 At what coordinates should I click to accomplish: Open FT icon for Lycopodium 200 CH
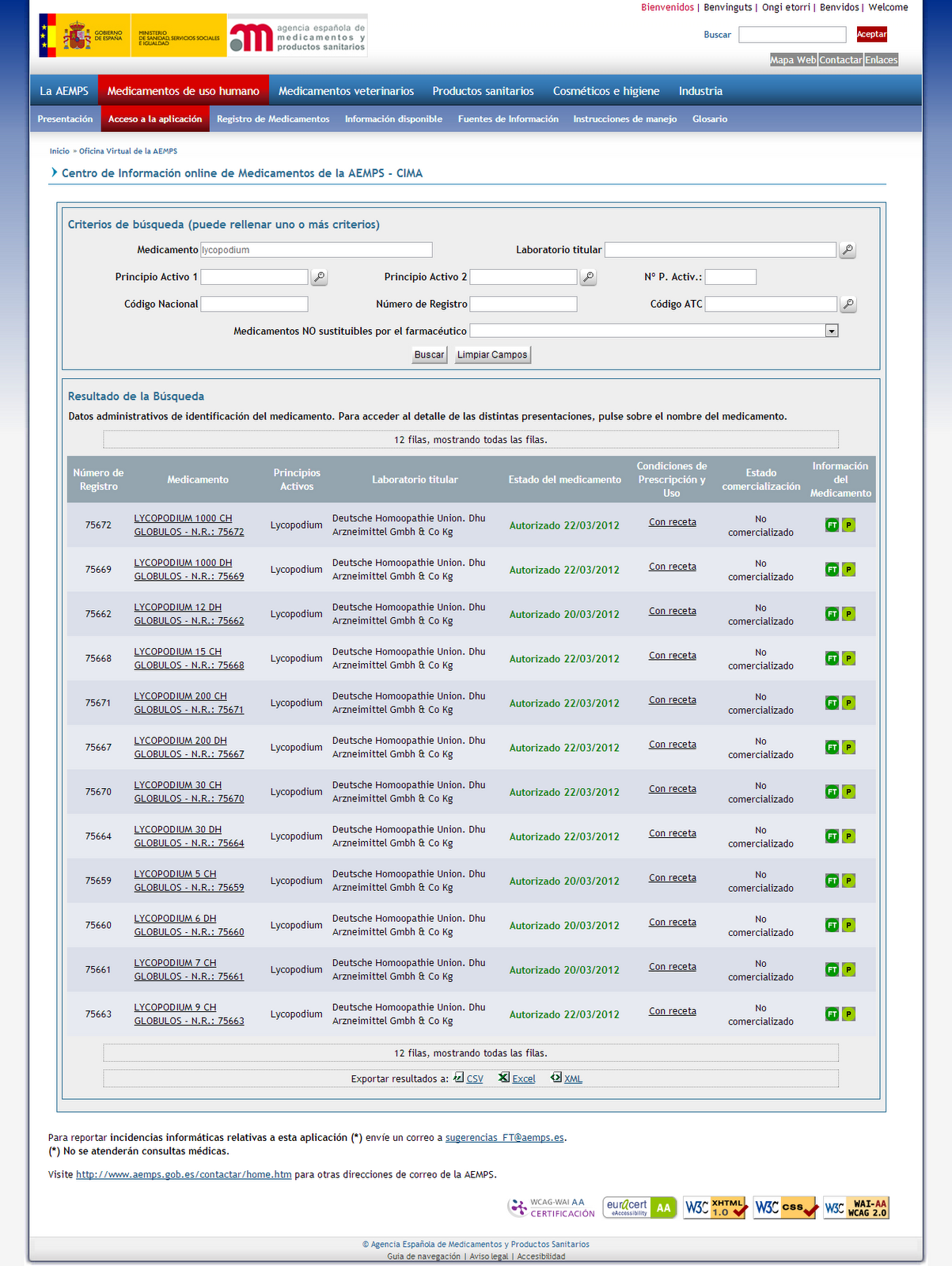[832, 703]
